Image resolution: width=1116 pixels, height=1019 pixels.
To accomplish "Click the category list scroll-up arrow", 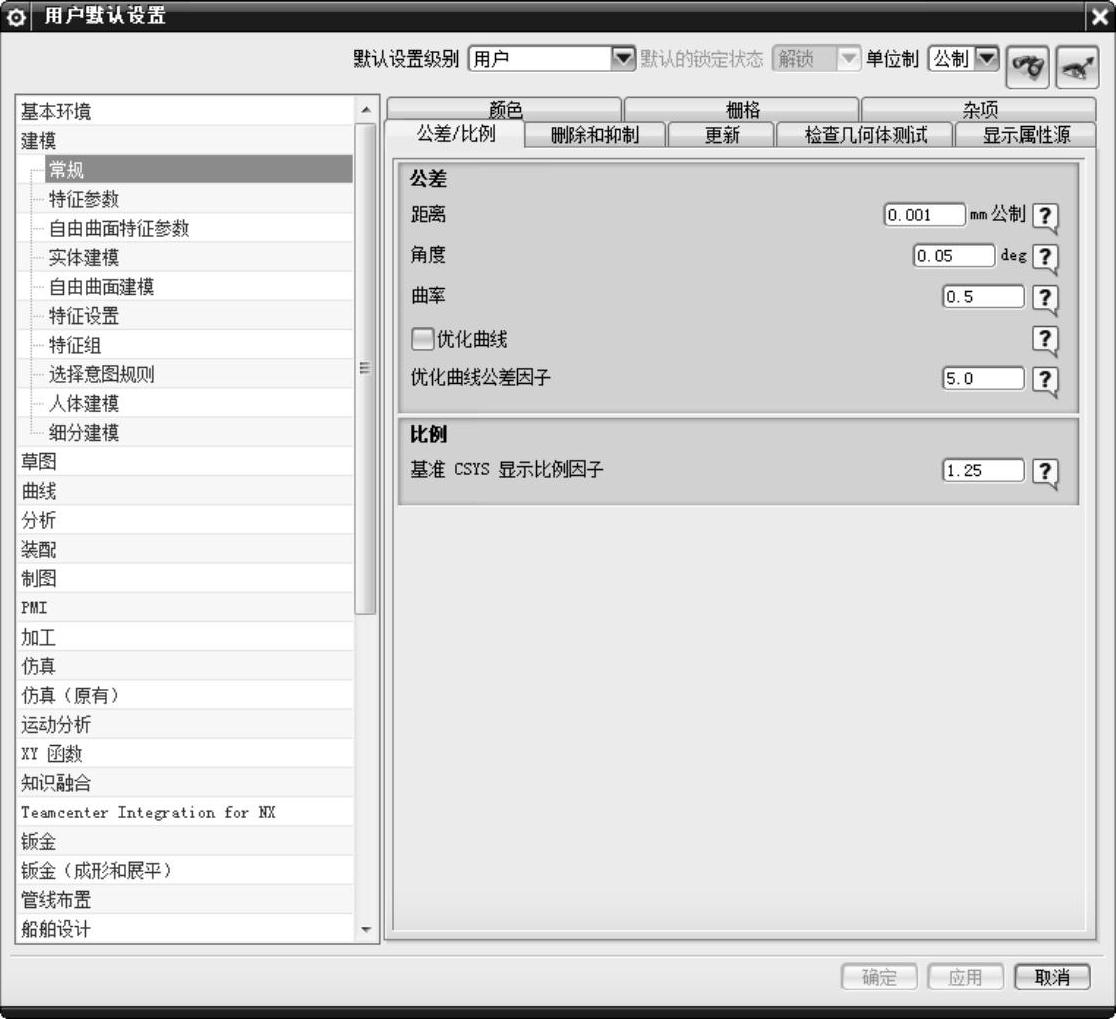I will point(366,110).
